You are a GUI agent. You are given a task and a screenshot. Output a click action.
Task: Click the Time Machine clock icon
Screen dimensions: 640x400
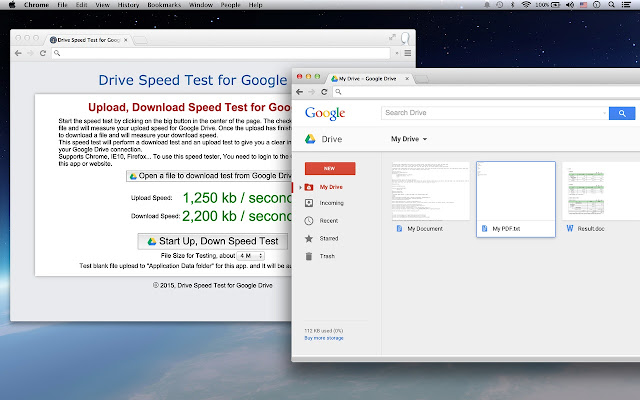point(500,5)
